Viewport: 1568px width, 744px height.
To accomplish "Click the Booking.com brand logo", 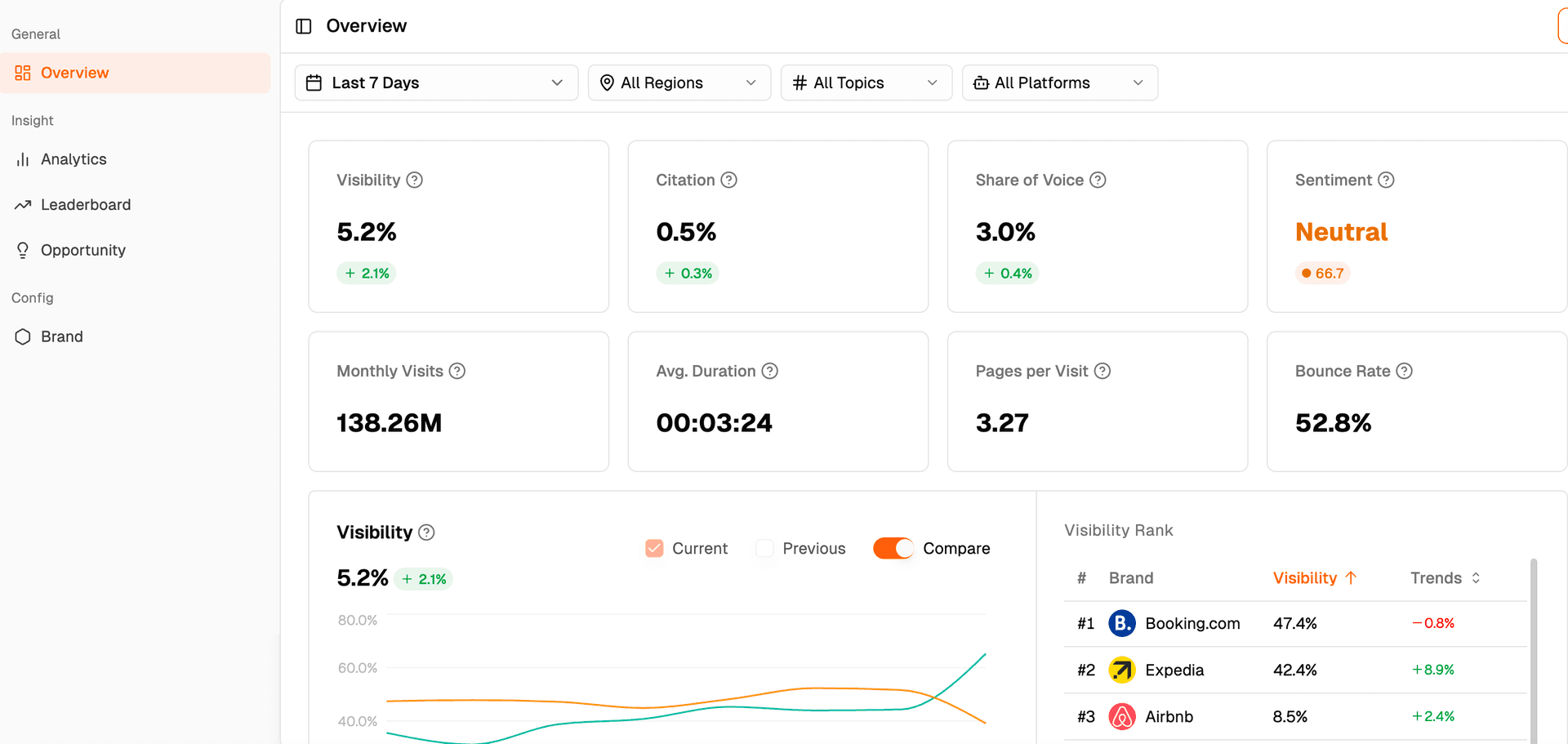I will (1122, 623).
